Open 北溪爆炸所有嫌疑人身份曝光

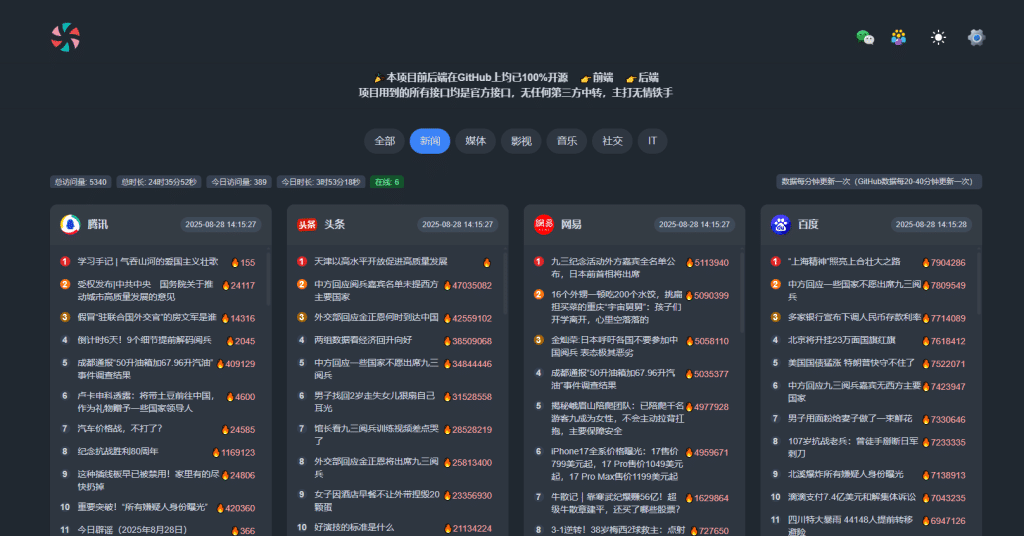[x=846, y=474]
